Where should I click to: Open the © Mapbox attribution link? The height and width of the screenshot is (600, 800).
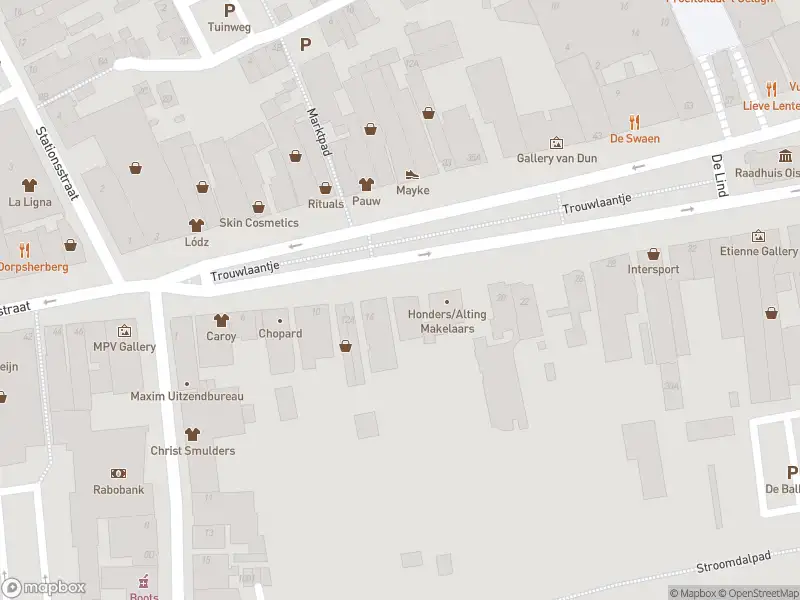693,593
